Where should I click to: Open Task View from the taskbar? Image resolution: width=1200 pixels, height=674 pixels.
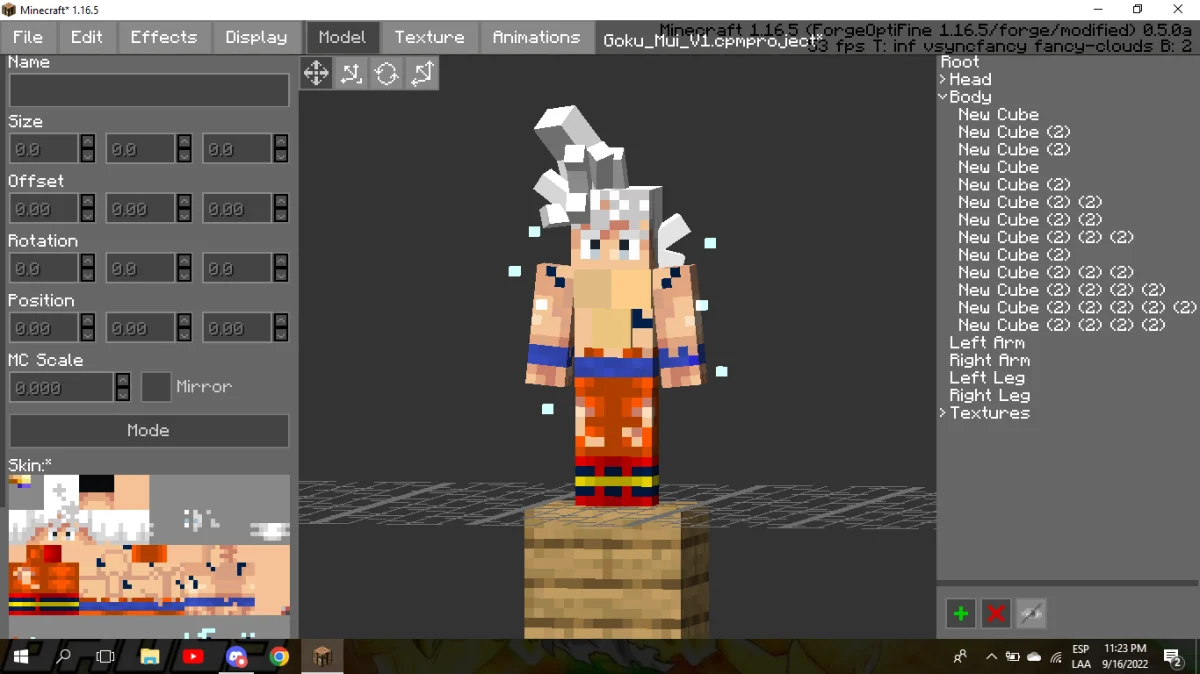pyautogui.click(x=106, y=657)
